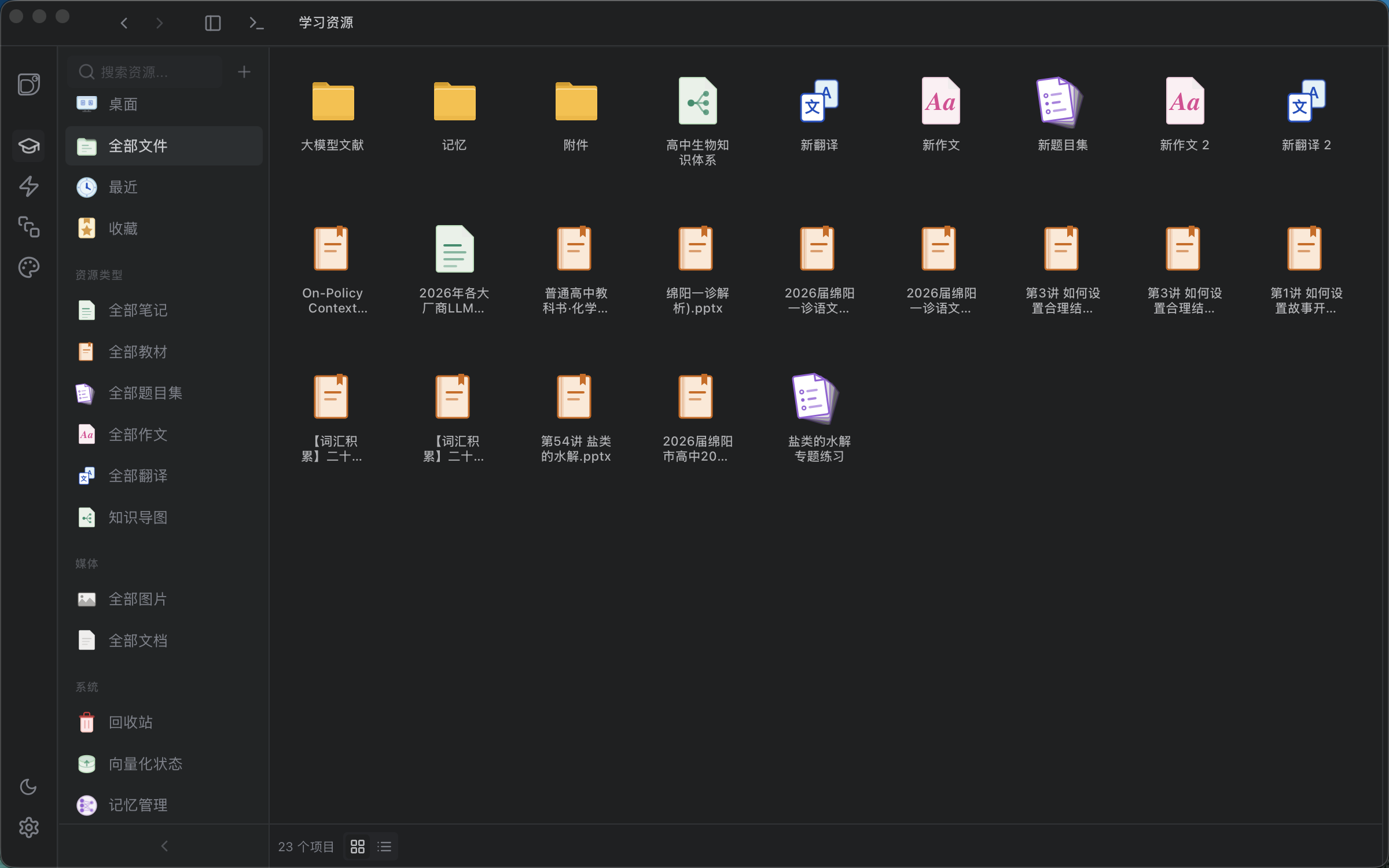Viewport: 1389px width, 868px height.
Task: Select 全部文件 in the sidebar
Action: [137, 146]
